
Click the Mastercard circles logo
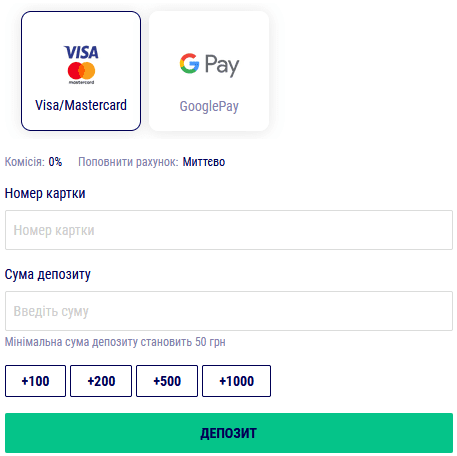pyautogui.click(x=81, y=73)
